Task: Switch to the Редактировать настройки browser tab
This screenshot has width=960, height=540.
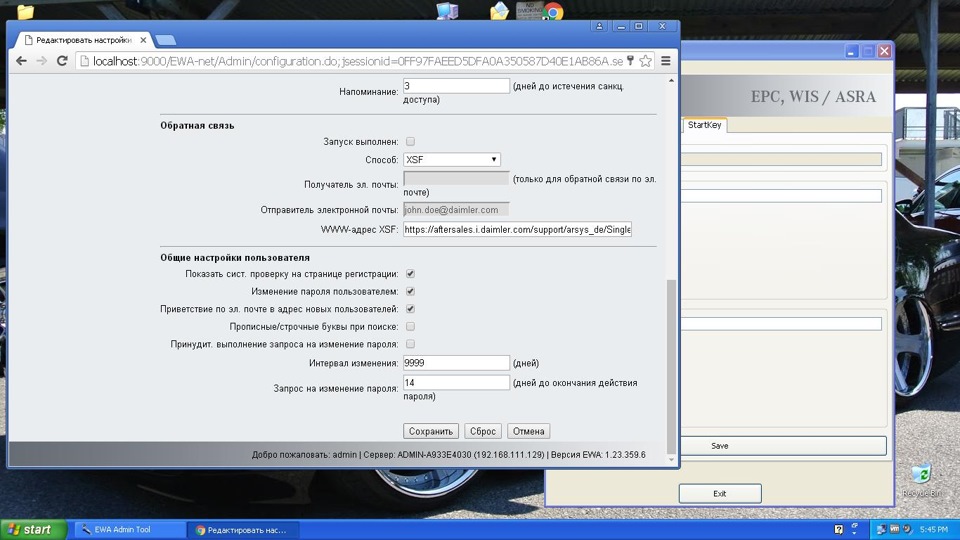Action: click(x=83, y=40)
